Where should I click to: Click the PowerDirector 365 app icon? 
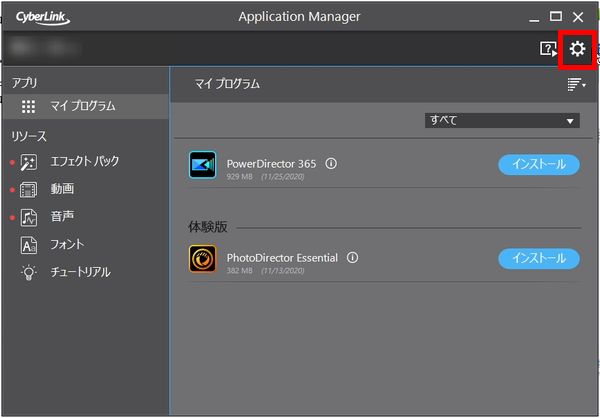(202, 165)
